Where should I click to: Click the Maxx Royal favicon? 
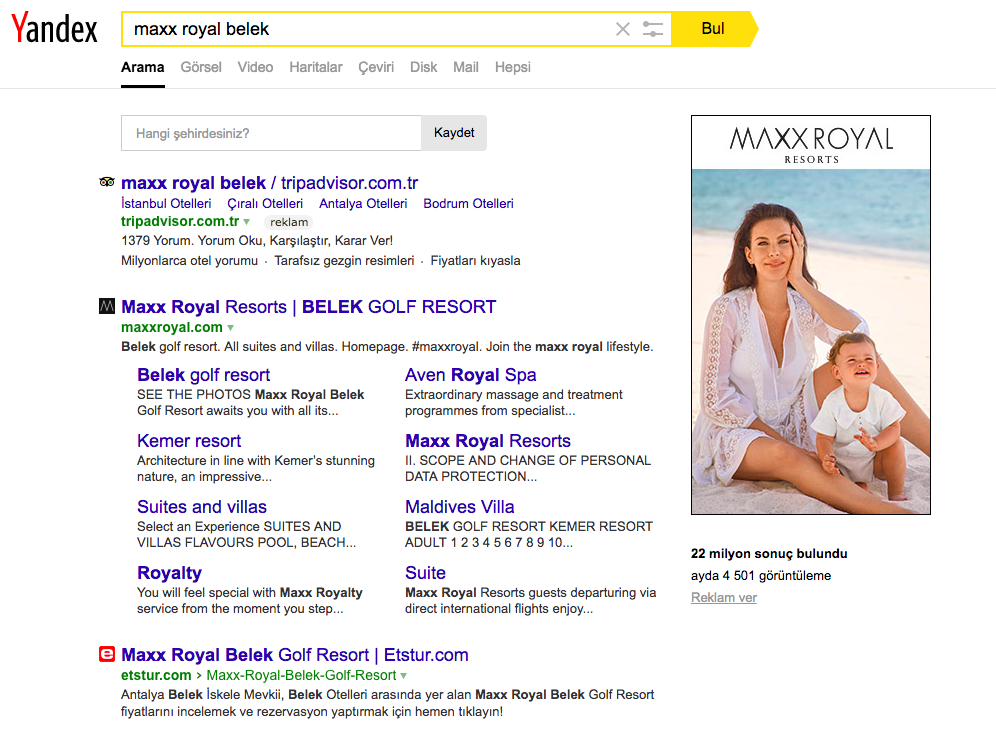point(107,306)
